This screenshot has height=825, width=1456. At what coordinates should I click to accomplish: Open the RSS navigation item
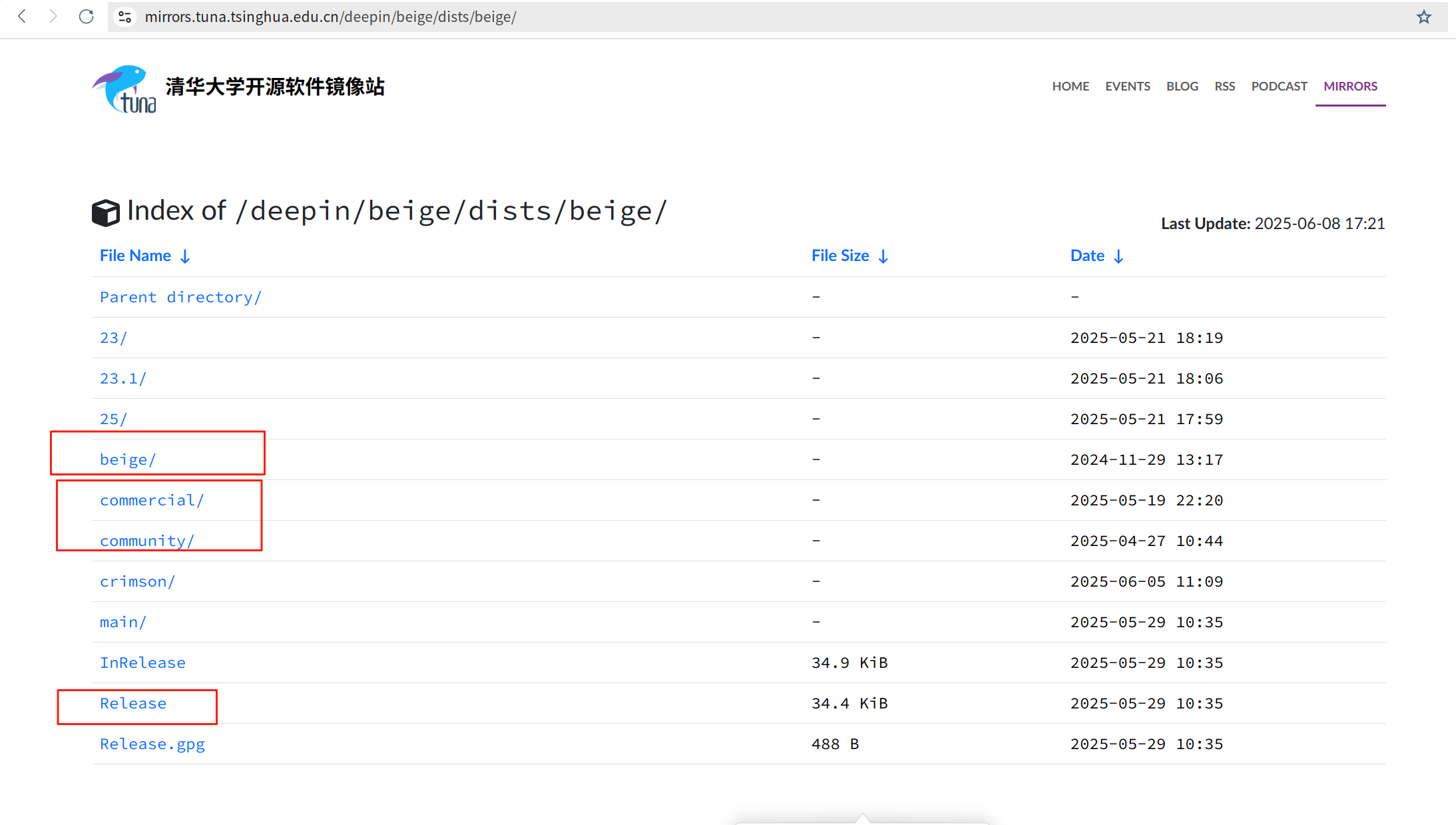click(1225, 87)
